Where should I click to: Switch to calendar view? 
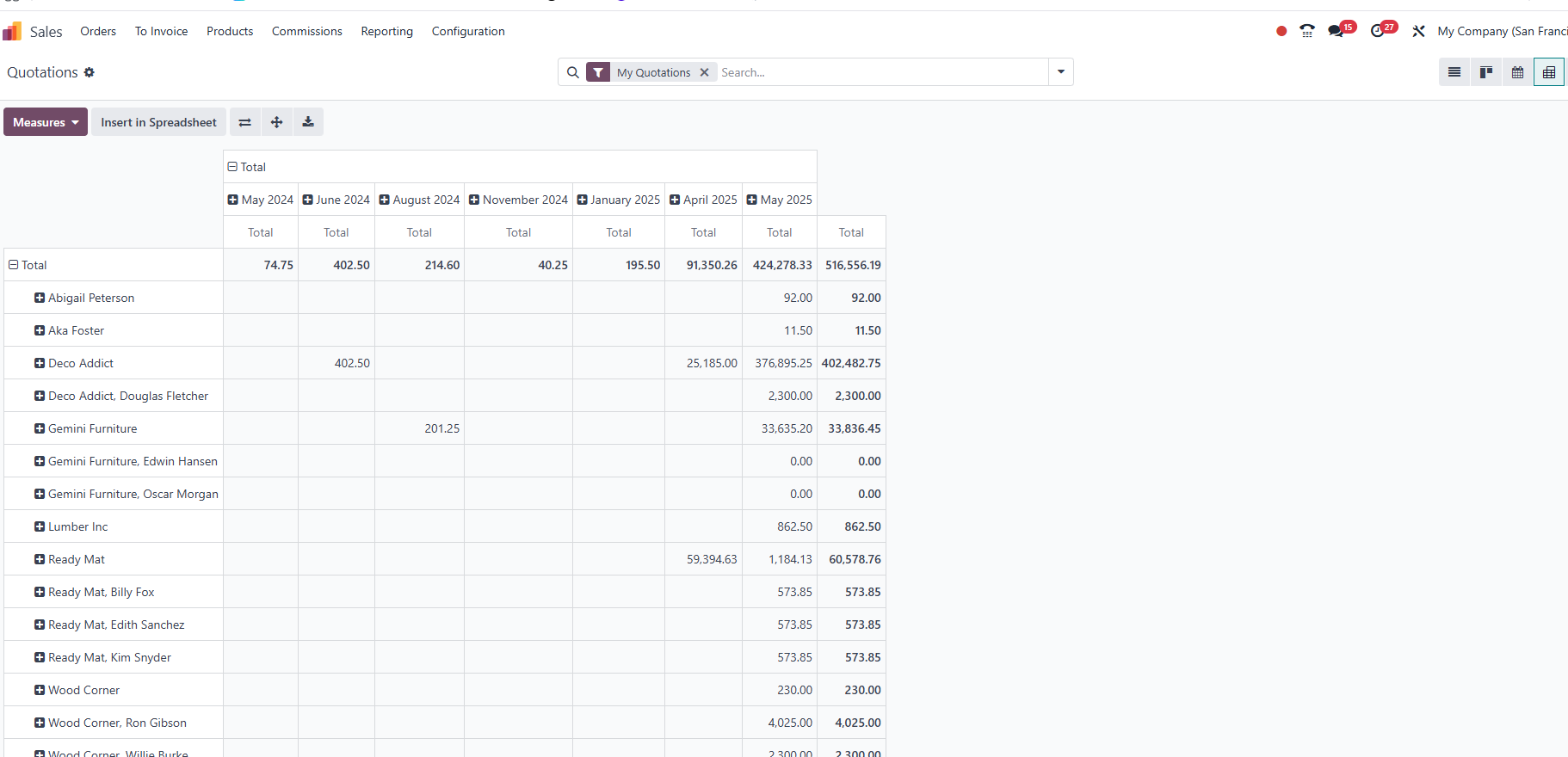point(1517,72)
